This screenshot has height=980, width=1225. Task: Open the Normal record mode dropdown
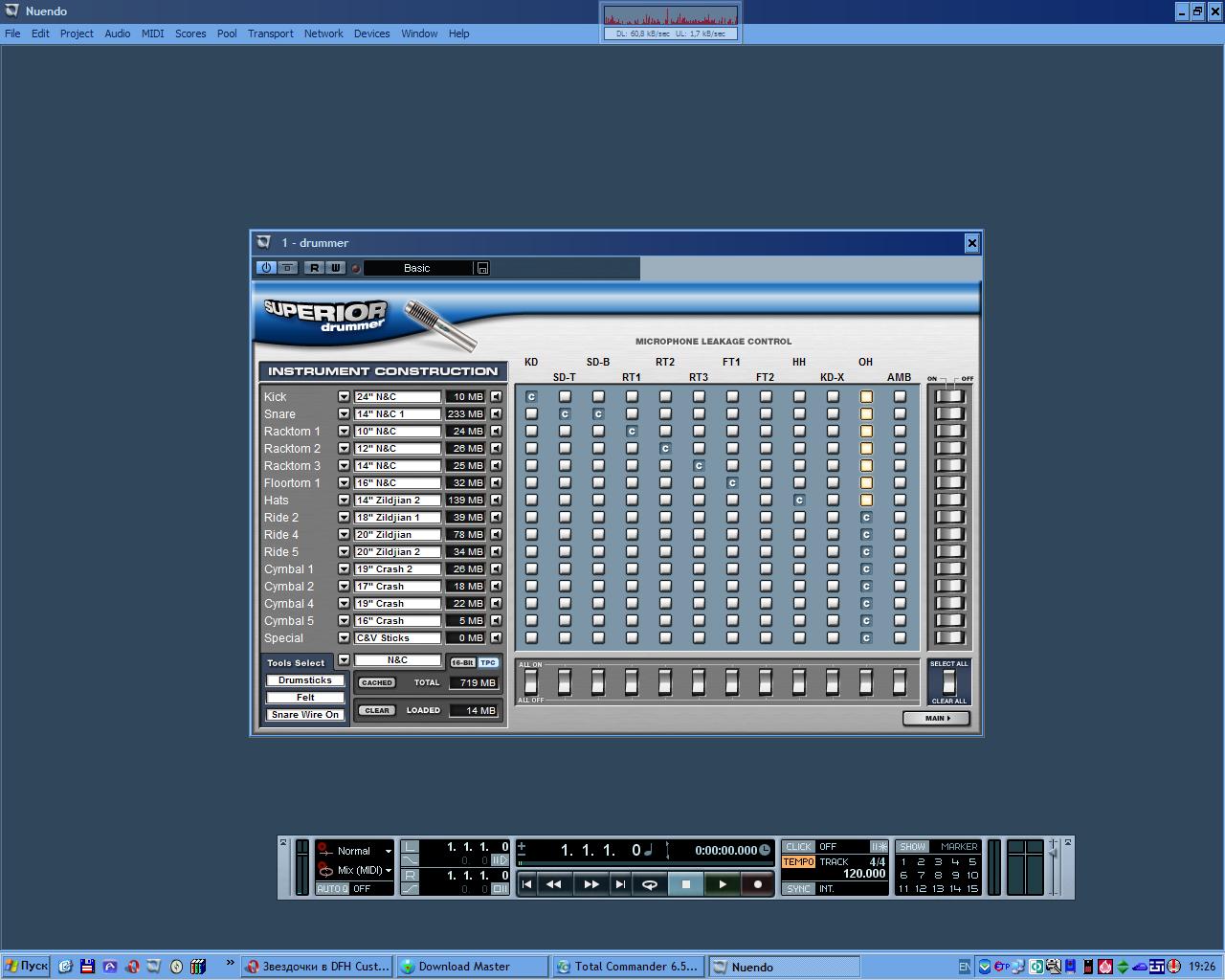pyautogui.click(x=388, y=851)
